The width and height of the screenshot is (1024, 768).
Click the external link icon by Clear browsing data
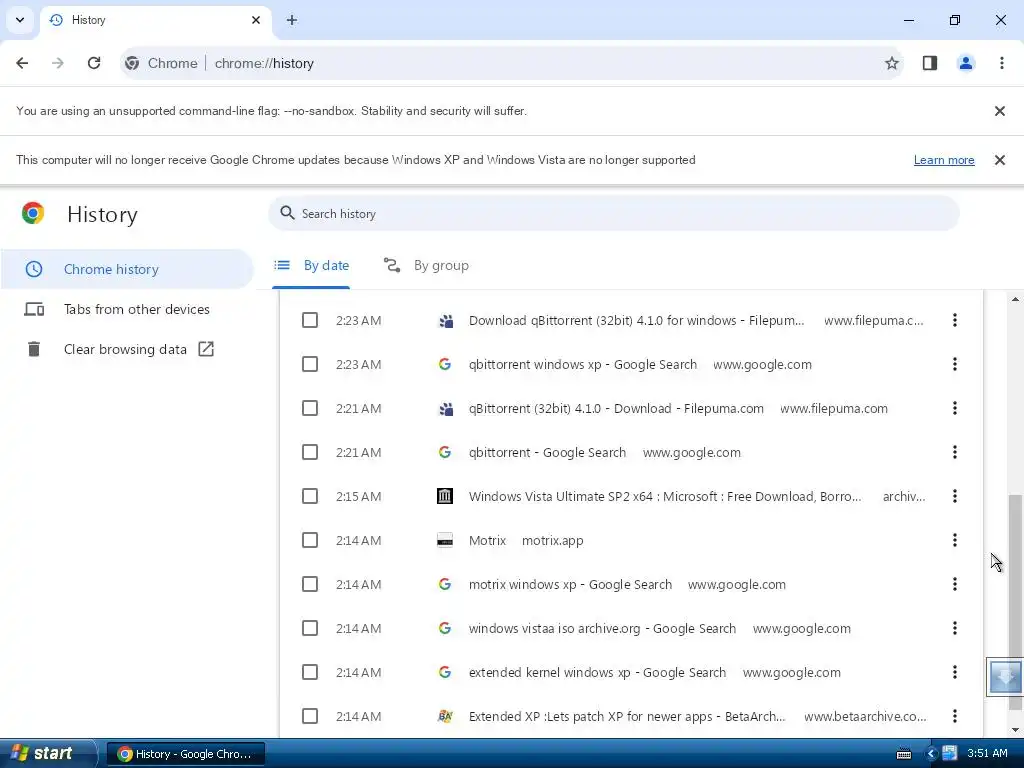point(206,349)
